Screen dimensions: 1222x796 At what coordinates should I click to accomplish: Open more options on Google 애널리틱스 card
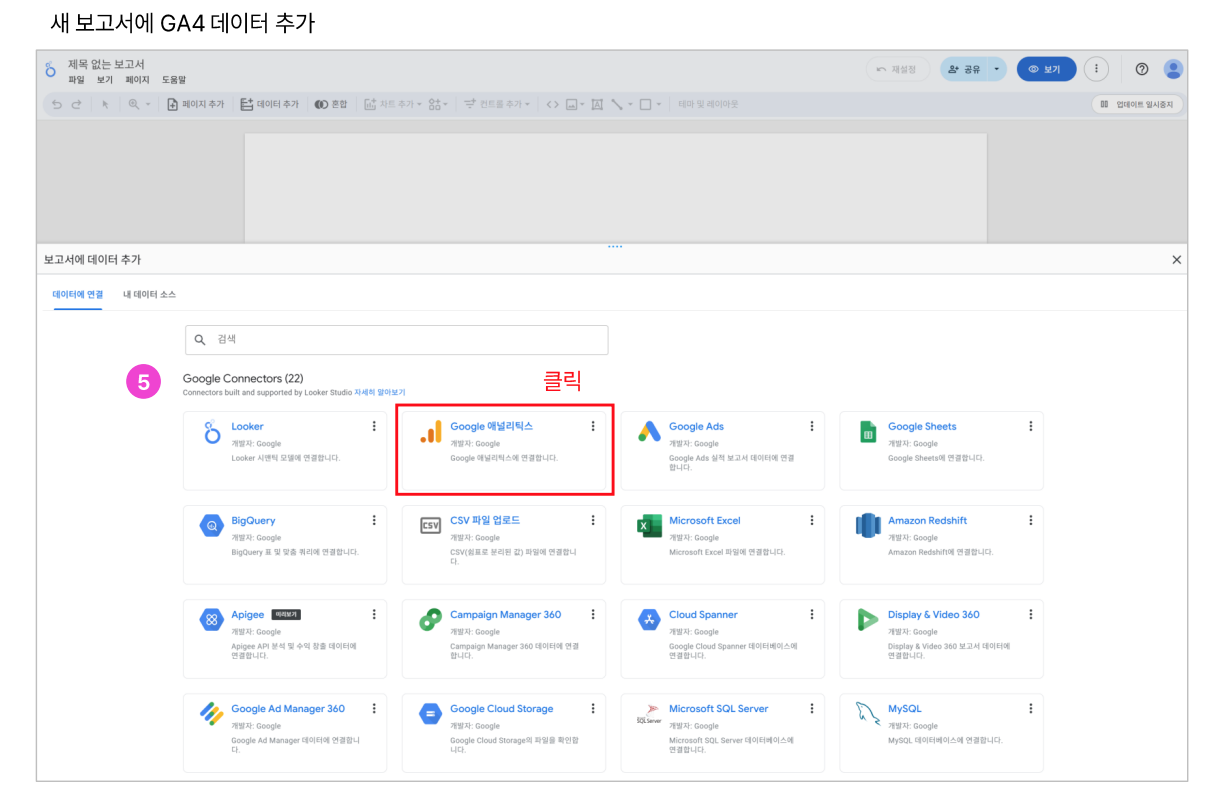tap(592, 426)
